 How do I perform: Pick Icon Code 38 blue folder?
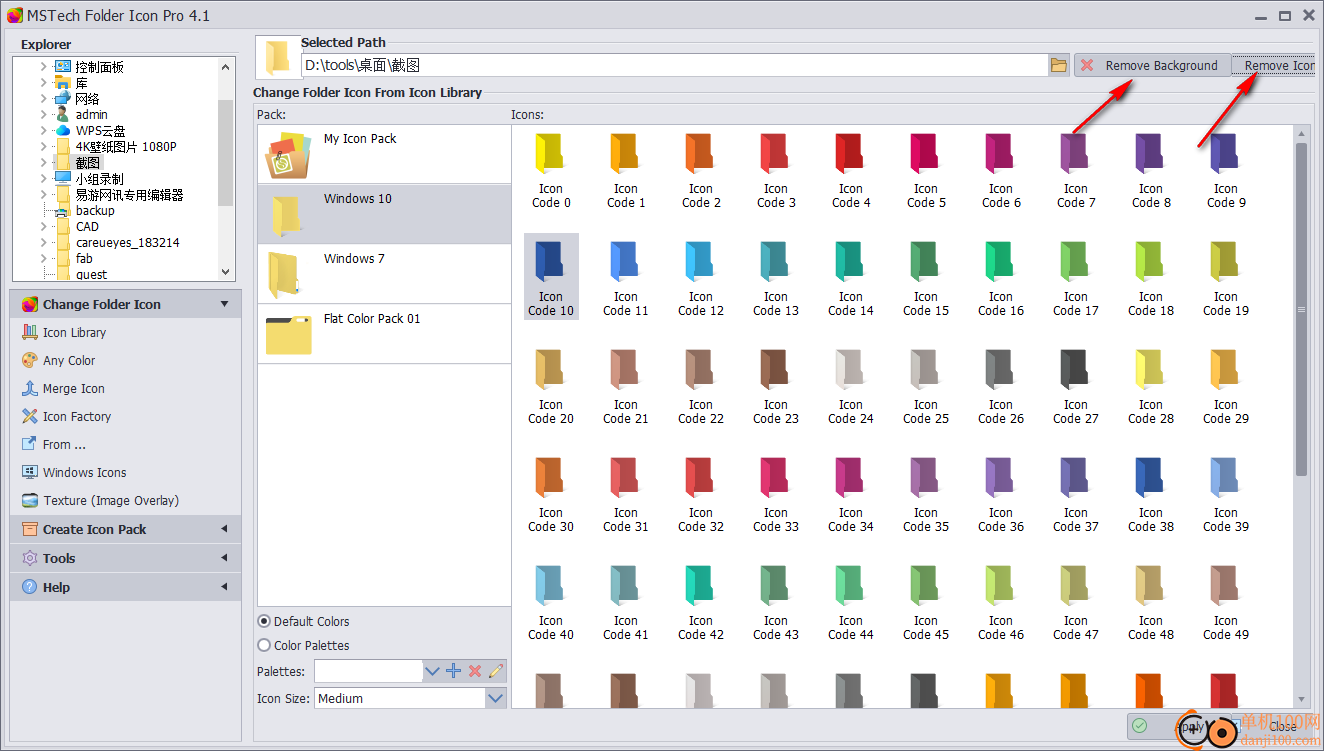tap(1151, 493)
